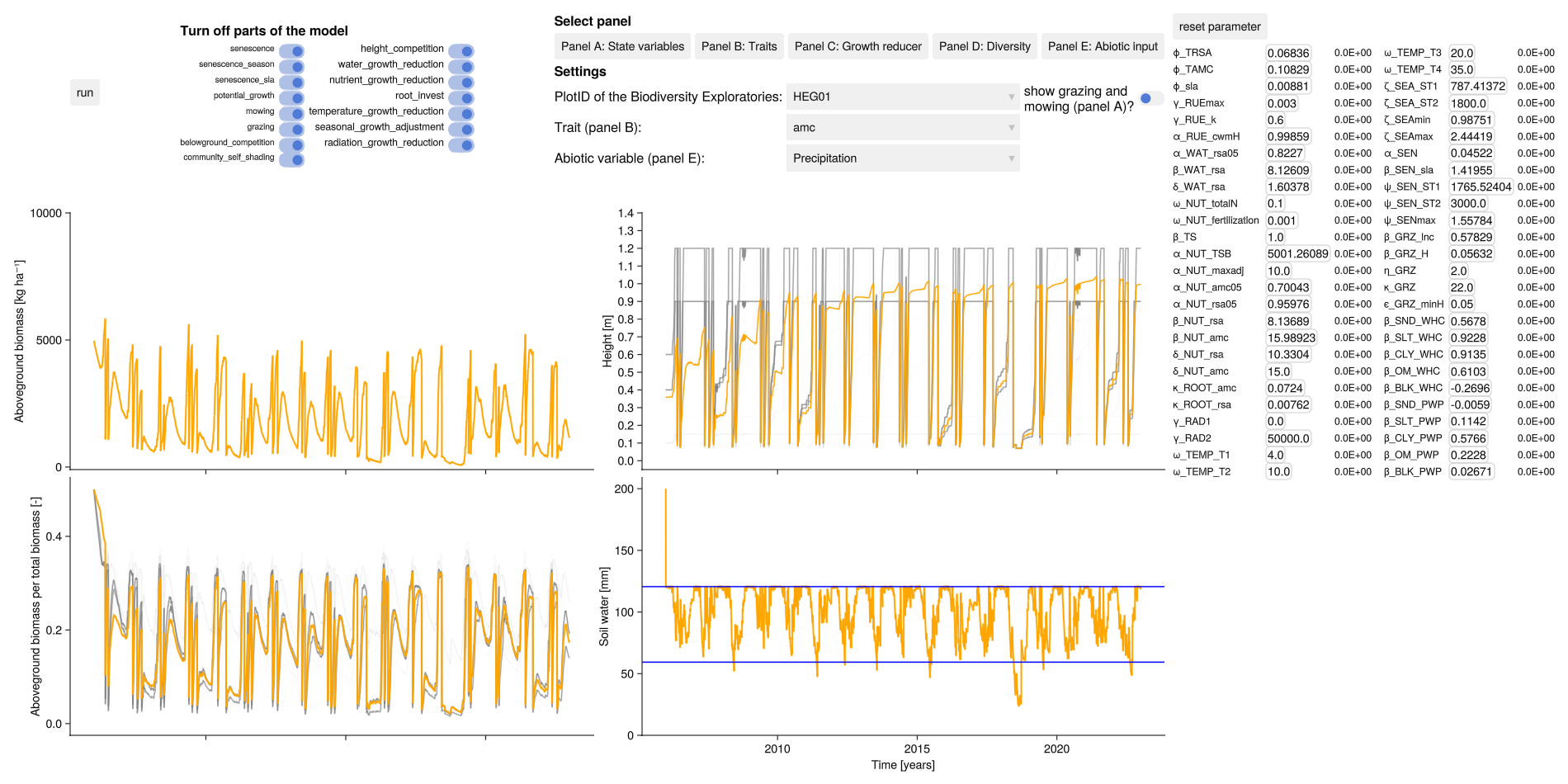Screen dimensions: 1568x784
Task: Turn off the mowing switch
Action: [292, 113]
